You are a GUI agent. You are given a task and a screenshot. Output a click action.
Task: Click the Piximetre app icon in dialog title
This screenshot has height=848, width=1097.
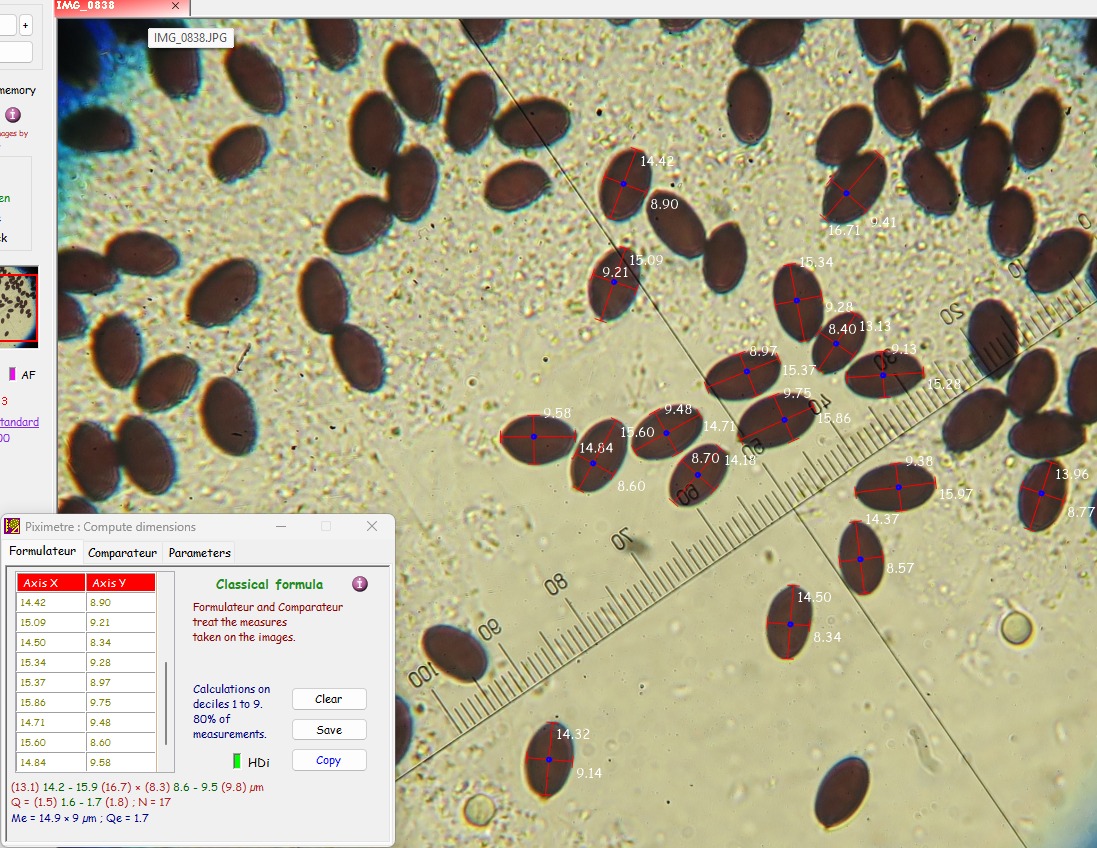(12, 526)
